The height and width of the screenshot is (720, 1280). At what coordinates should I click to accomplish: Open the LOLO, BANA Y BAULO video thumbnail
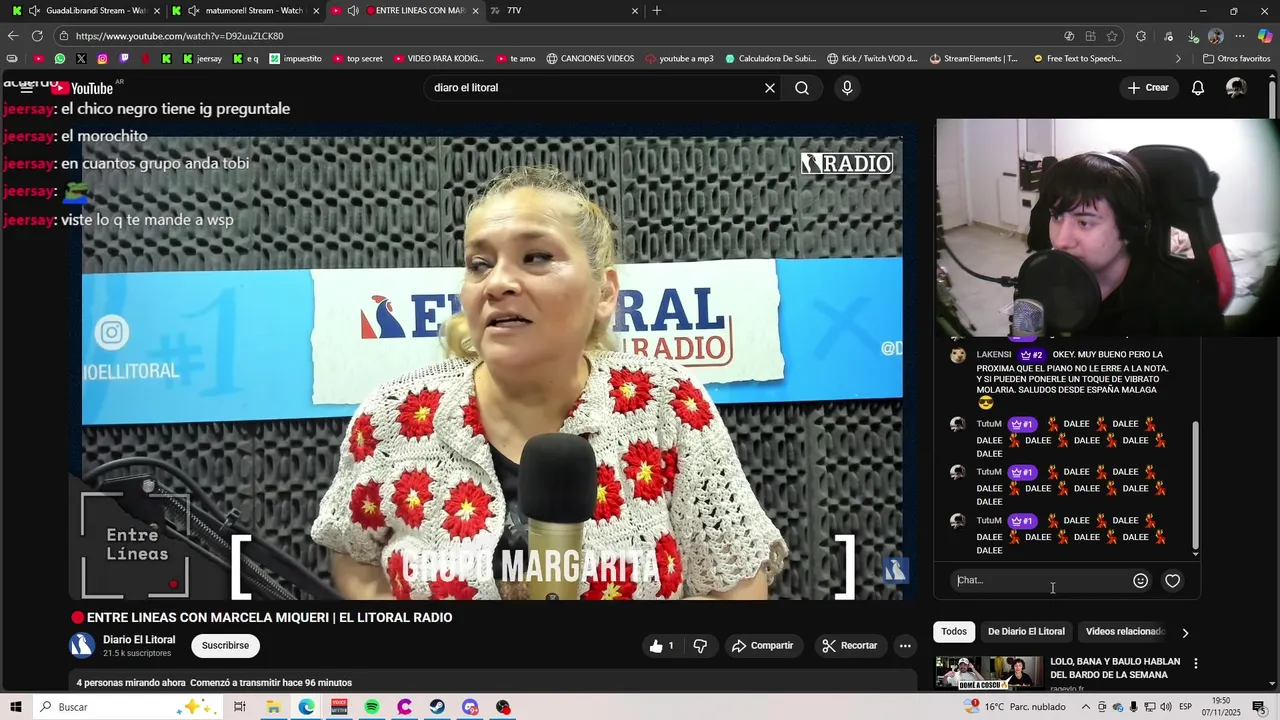point(989,673)
